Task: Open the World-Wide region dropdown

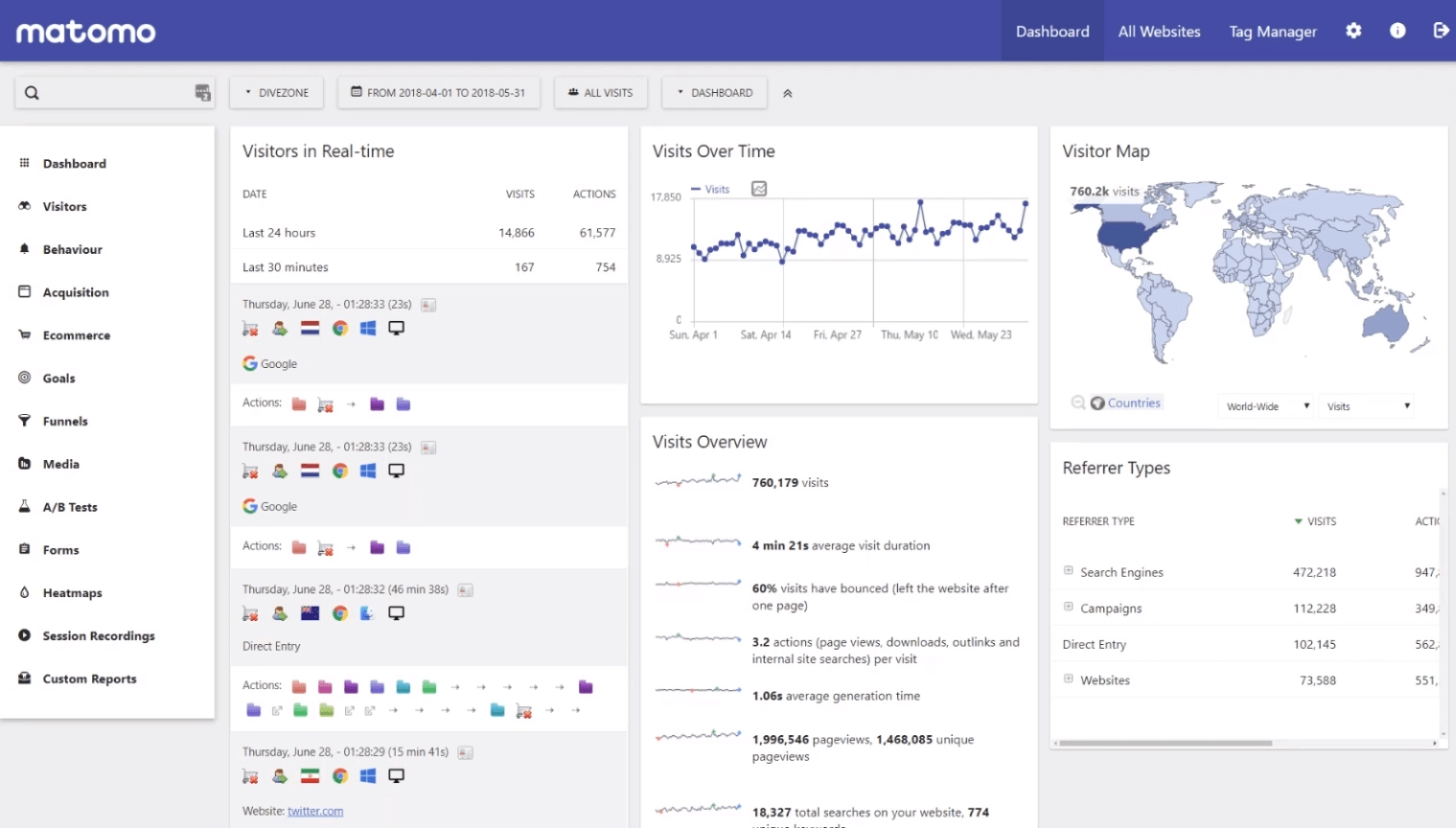Action: 1266,406
